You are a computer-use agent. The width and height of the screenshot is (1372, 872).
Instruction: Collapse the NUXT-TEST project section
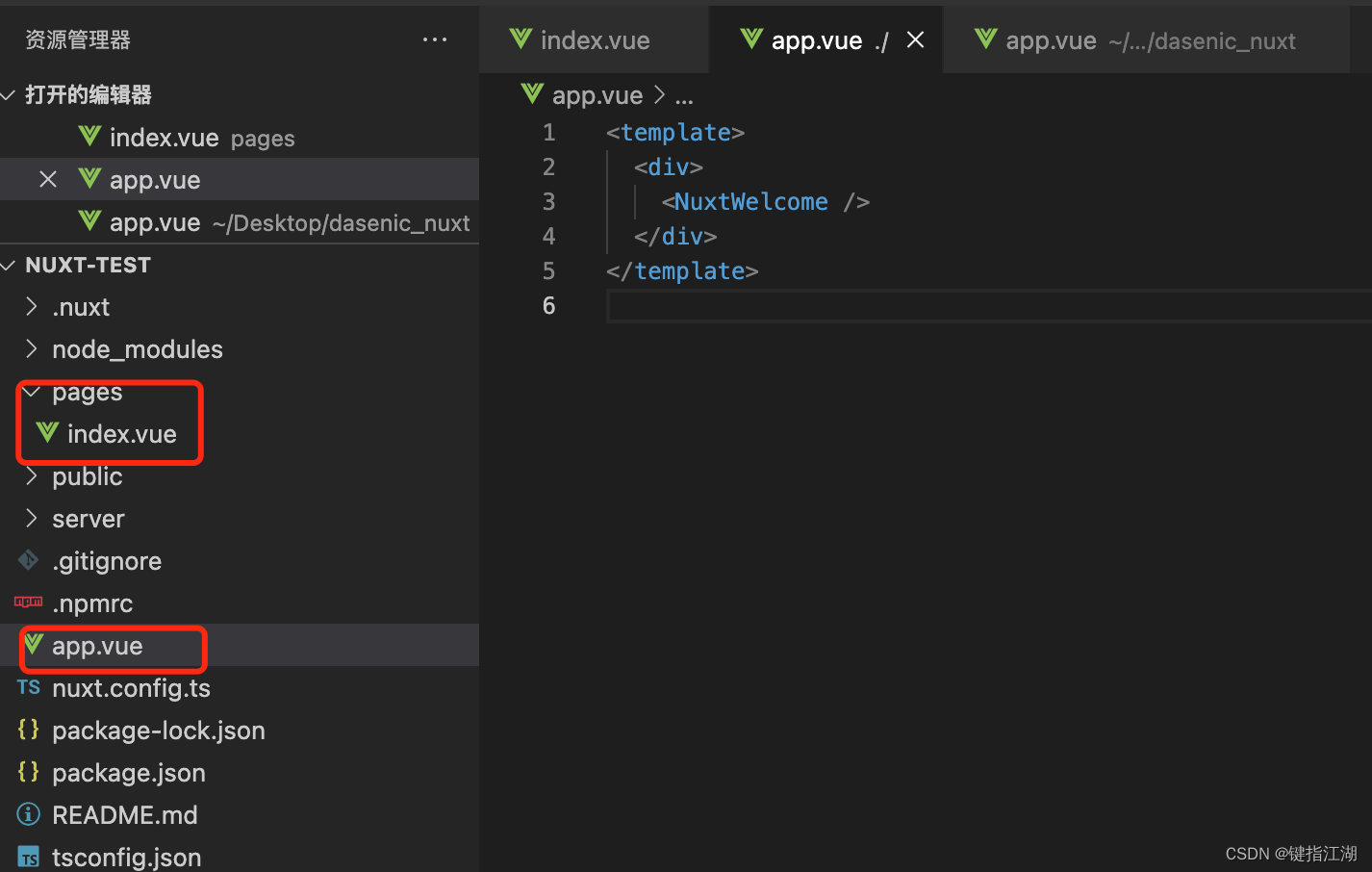tap(9, 265)
